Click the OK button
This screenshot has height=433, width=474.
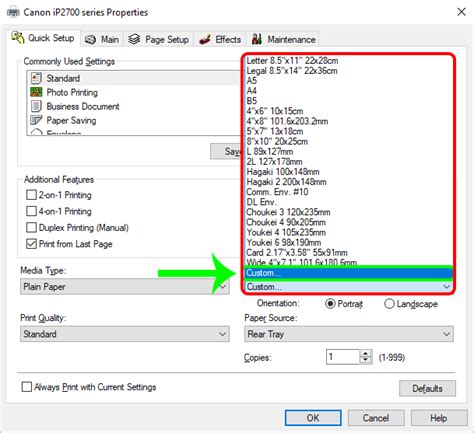coord(313,418)
